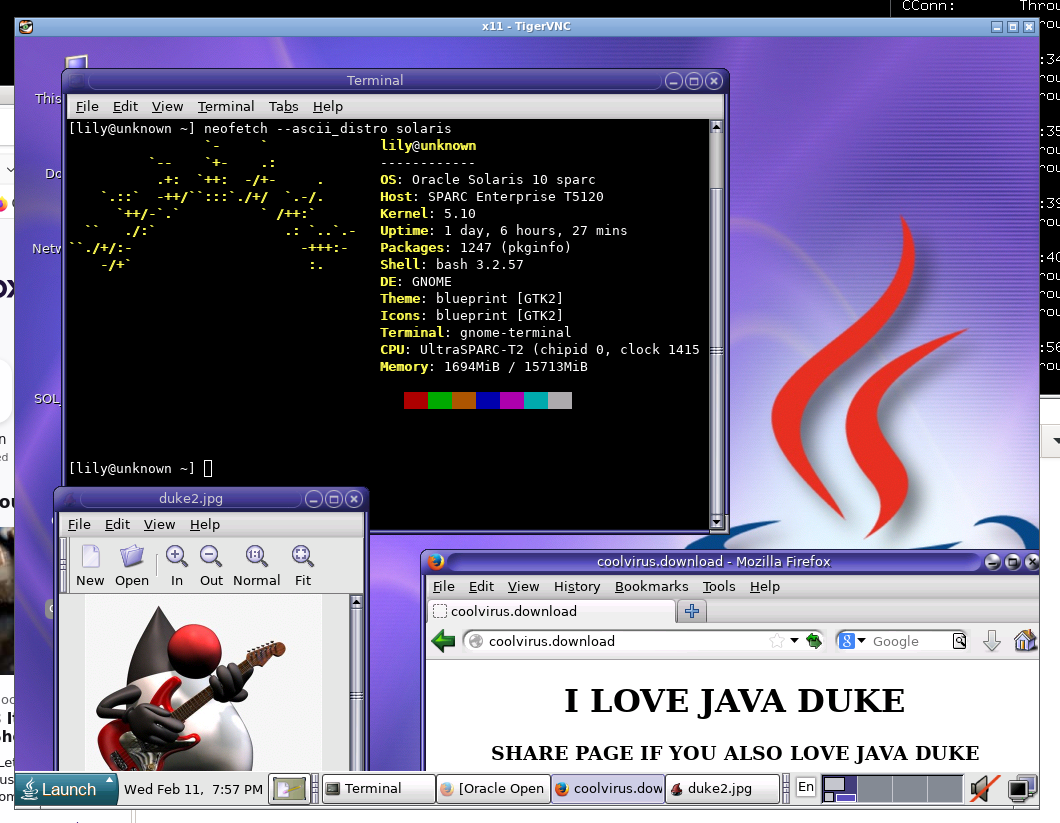1060x823 pixels.
Task: Set image zoom to Normal size
Action: click(256, 557)
